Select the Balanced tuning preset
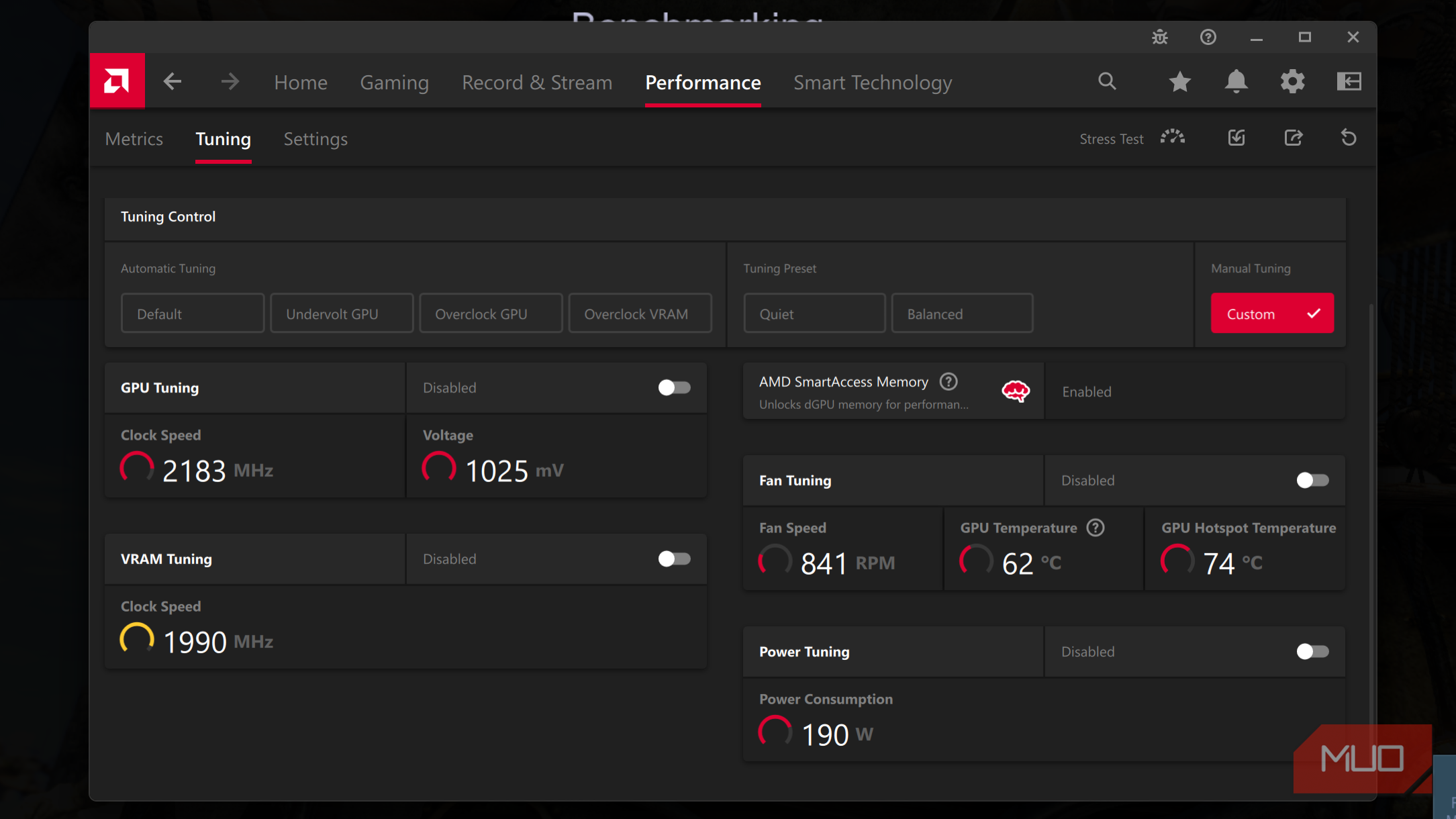This screenshot has height=819, width=1456. pos(962,314)
